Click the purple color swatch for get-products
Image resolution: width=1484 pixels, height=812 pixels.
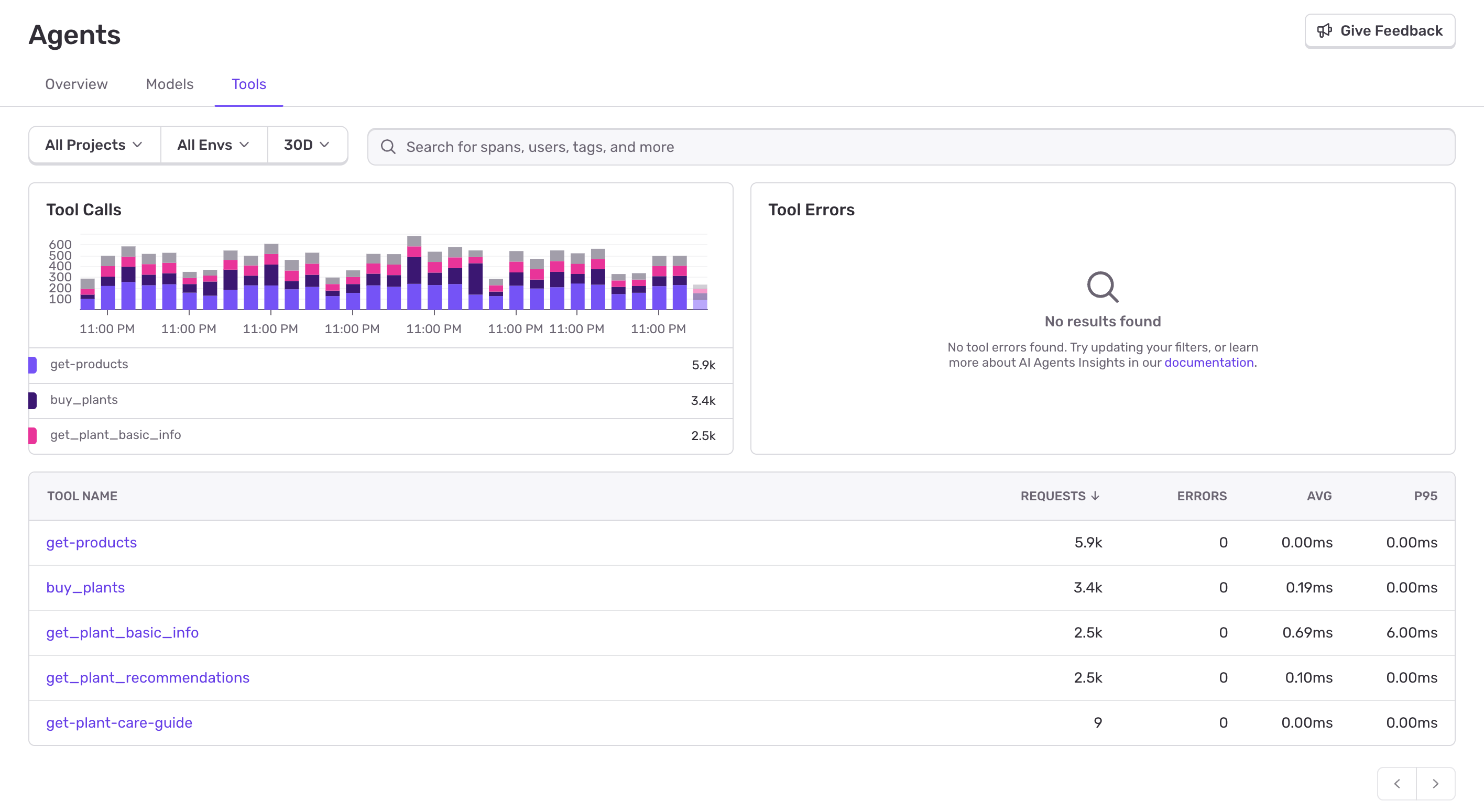click(x=34, y=364)
